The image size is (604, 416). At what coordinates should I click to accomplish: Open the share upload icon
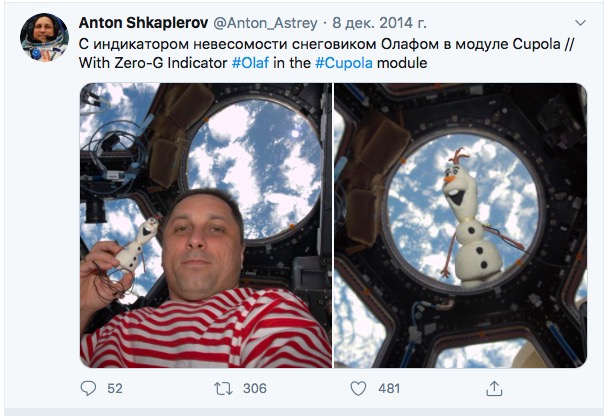click(494, 388)
